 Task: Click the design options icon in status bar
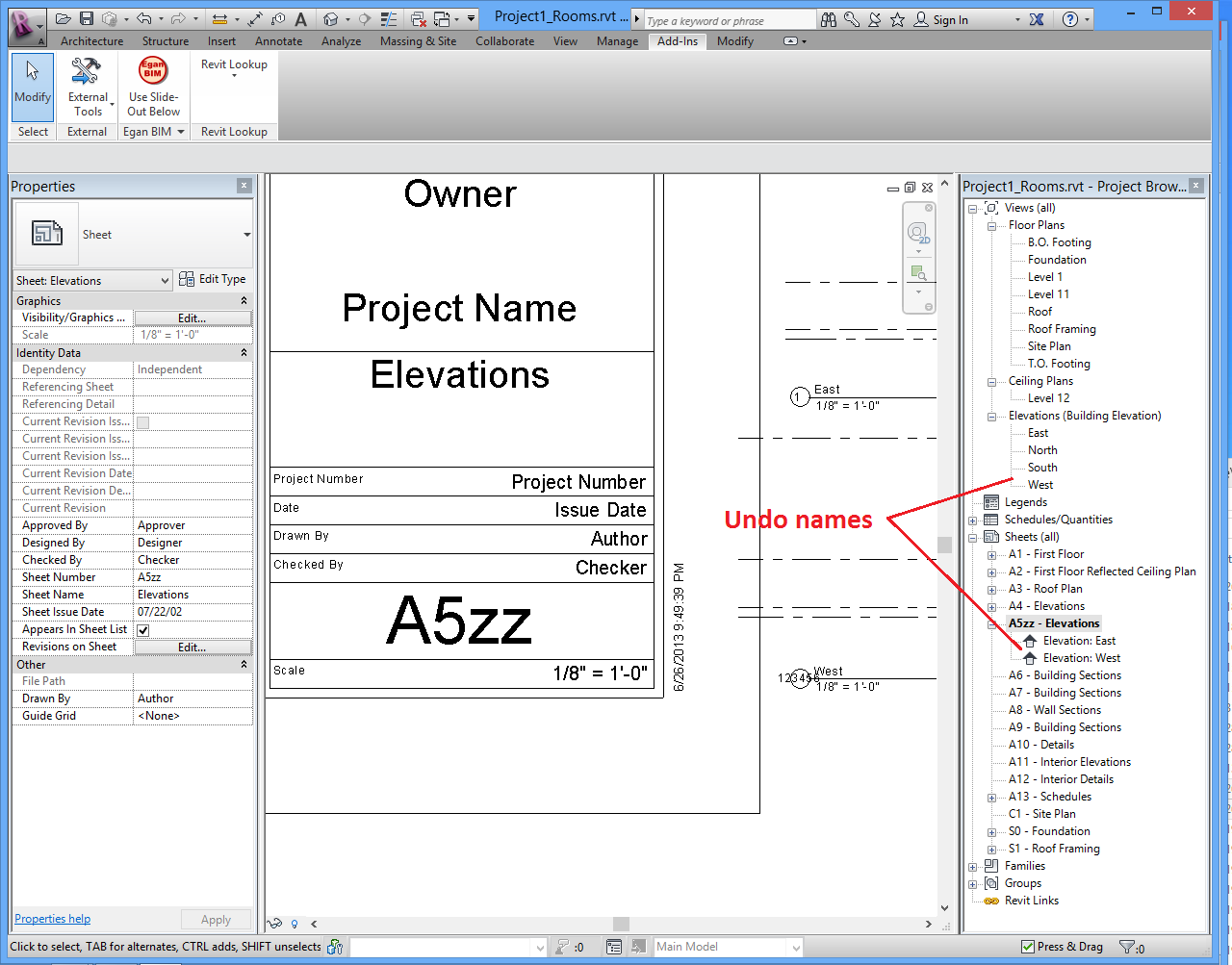[613, 947]
